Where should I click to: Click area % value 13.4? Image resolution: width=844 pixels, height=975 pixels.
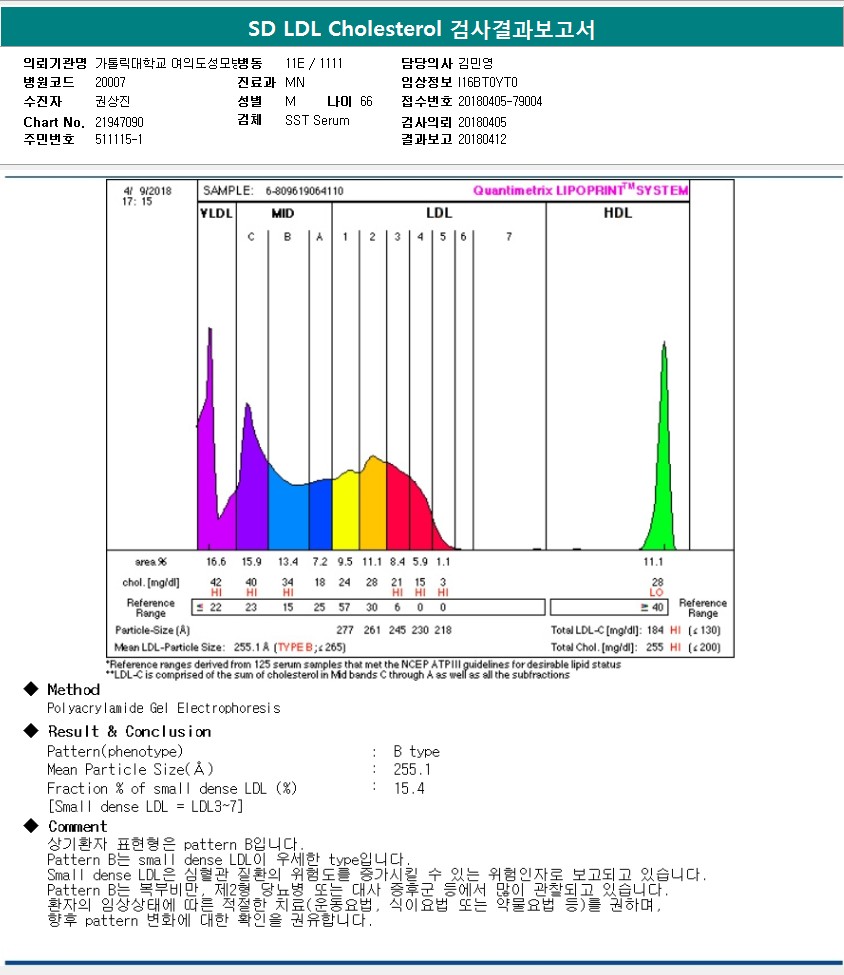287,561
